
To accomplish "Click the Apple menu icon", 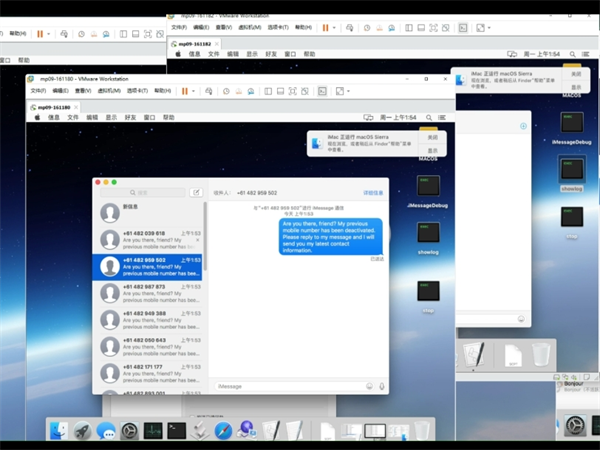I will tap(37, 117).
